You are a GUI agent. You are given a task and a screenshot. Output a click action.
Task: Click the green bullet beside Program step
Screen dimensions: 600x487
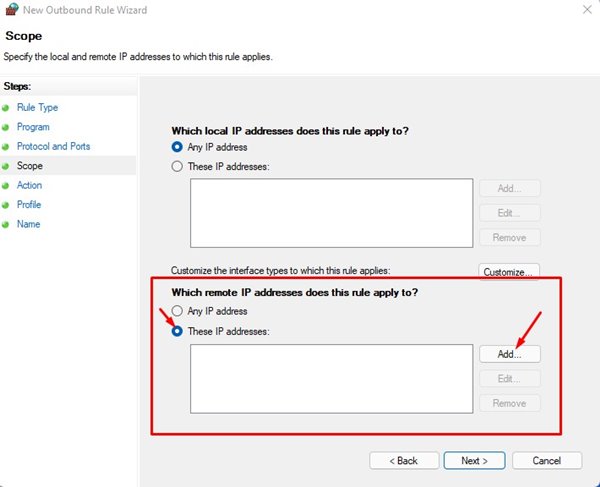coord(6,127)
